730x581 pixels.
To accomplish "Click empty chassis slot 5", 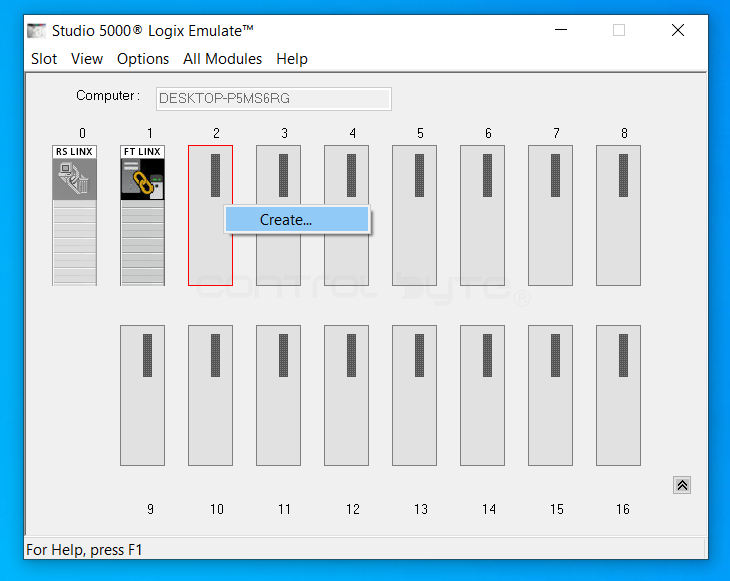I will [x=414, y=215].
